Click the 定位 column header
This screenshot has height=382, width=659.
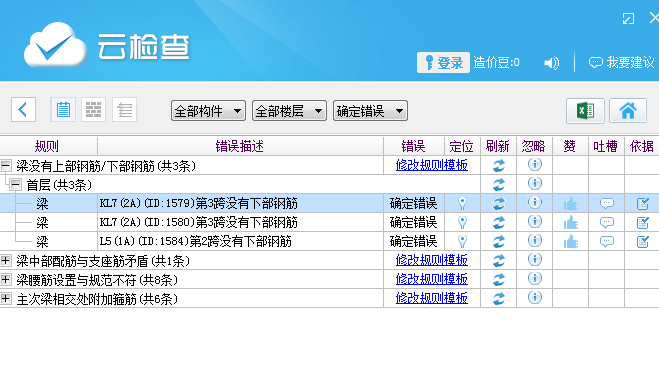(461, 146)
